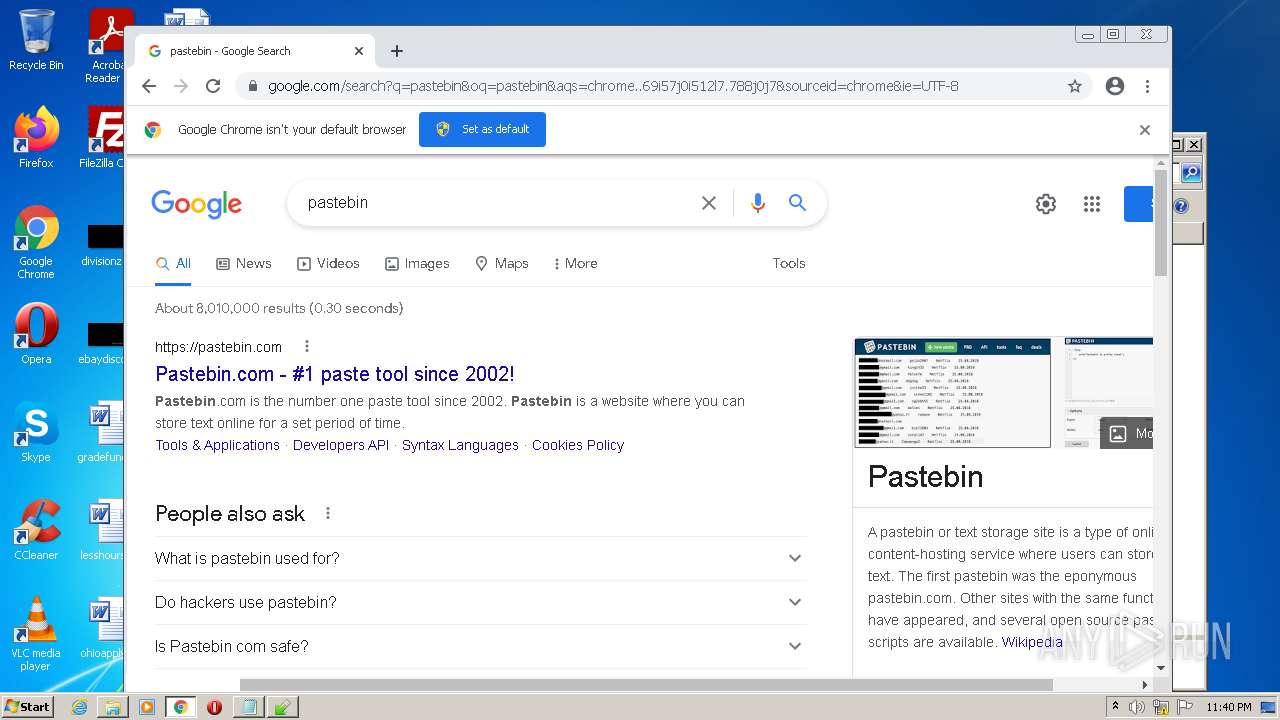Expand 'What is pastebin used for?'

click(479, 559)
